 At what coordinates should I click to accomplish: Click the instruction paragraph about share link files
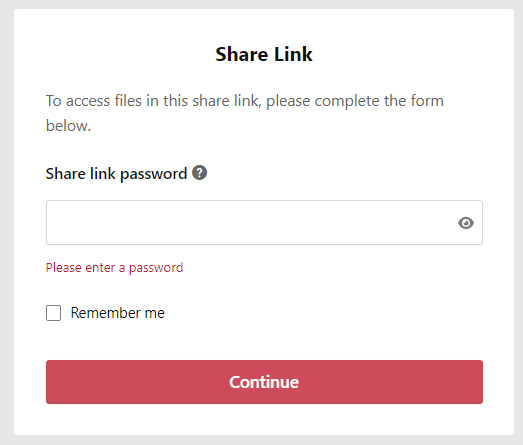point(244,113)
